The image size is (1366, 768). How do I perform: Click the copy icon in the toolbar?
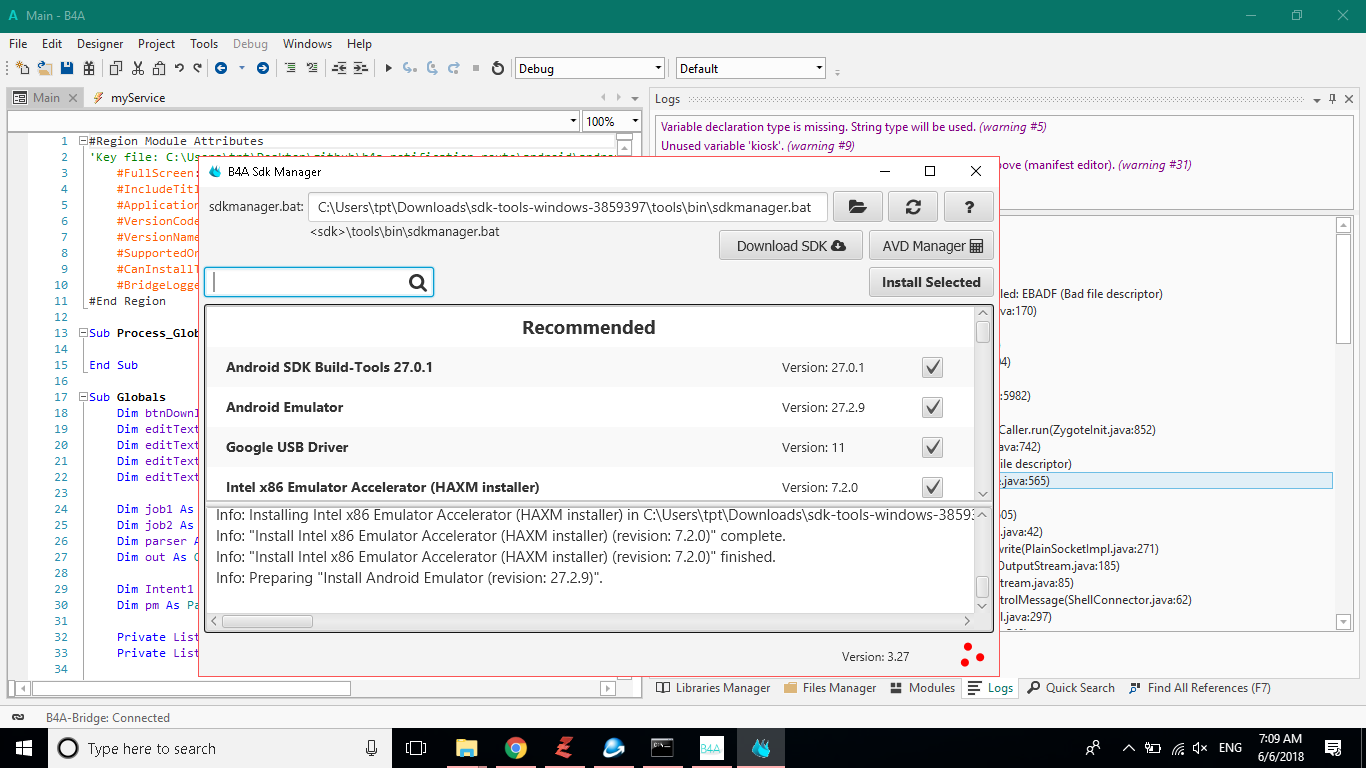pyautogui.click(x=116, y=68)
